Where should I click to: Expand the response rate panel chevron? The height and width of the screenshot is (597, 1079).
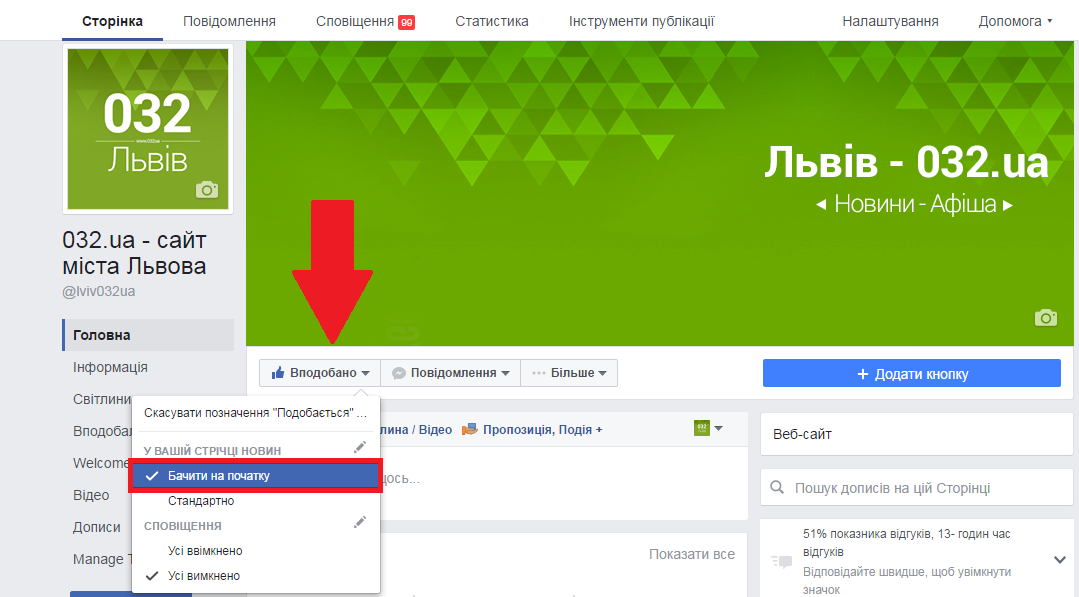[x=1060, y=560]
